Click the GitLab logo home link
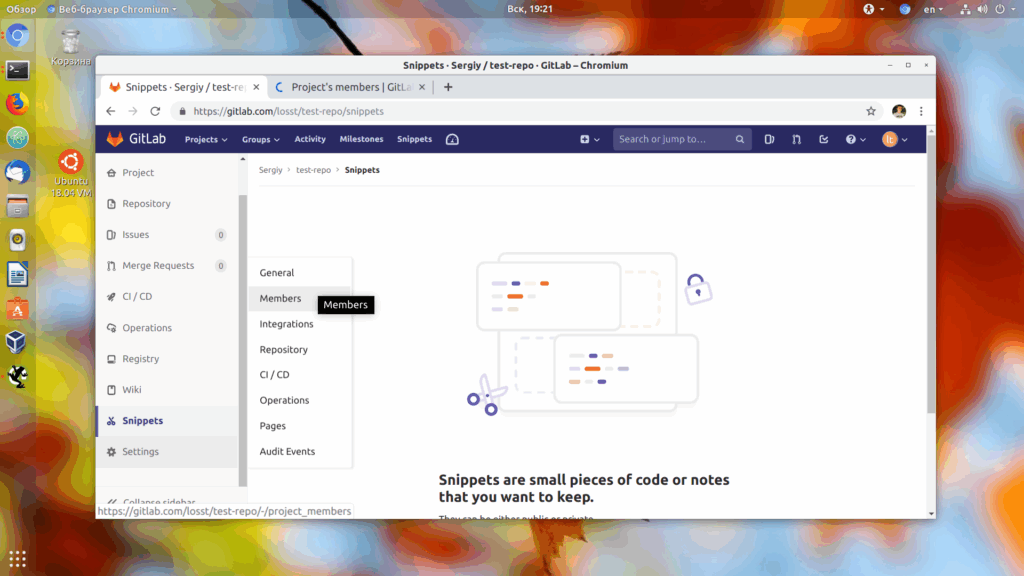Image resolution: width=1024 pixels, height=576 pixels. pos(136,139)
